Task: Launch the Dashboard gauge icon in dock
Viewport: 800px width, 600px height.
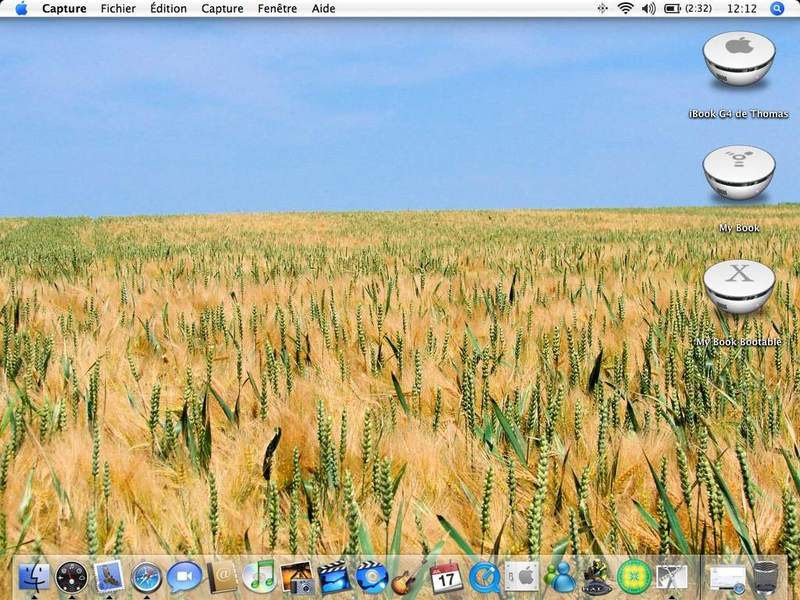Action: 71,577
